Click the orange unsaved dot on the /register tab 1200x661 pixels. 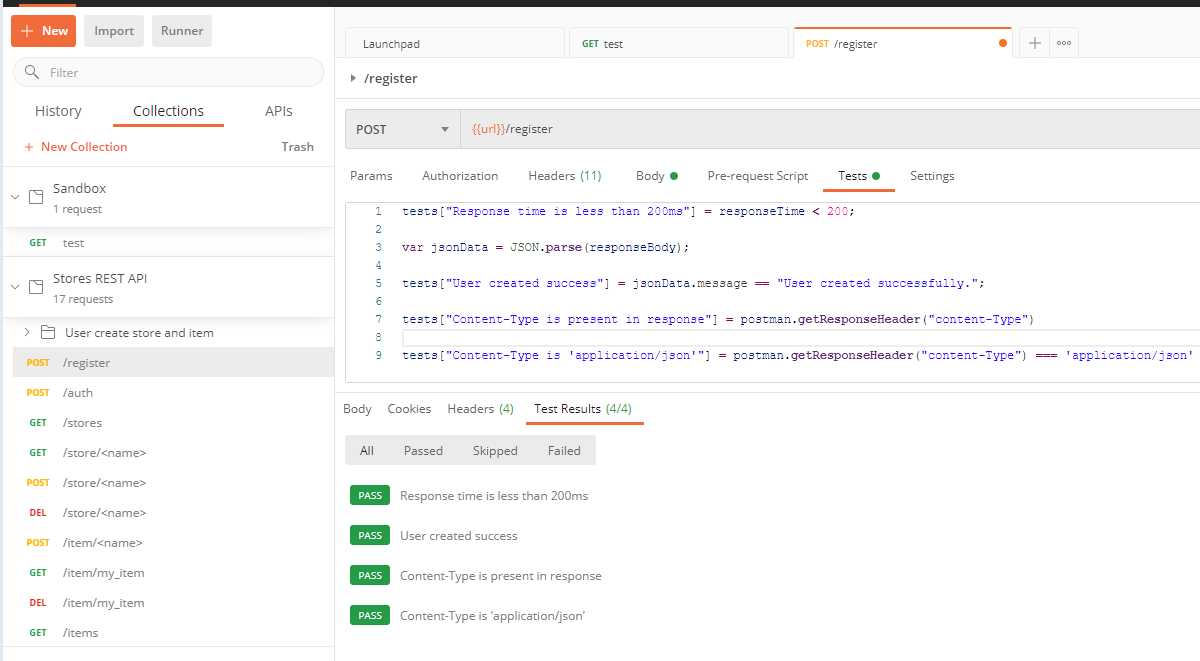(x=1002, y=43)
